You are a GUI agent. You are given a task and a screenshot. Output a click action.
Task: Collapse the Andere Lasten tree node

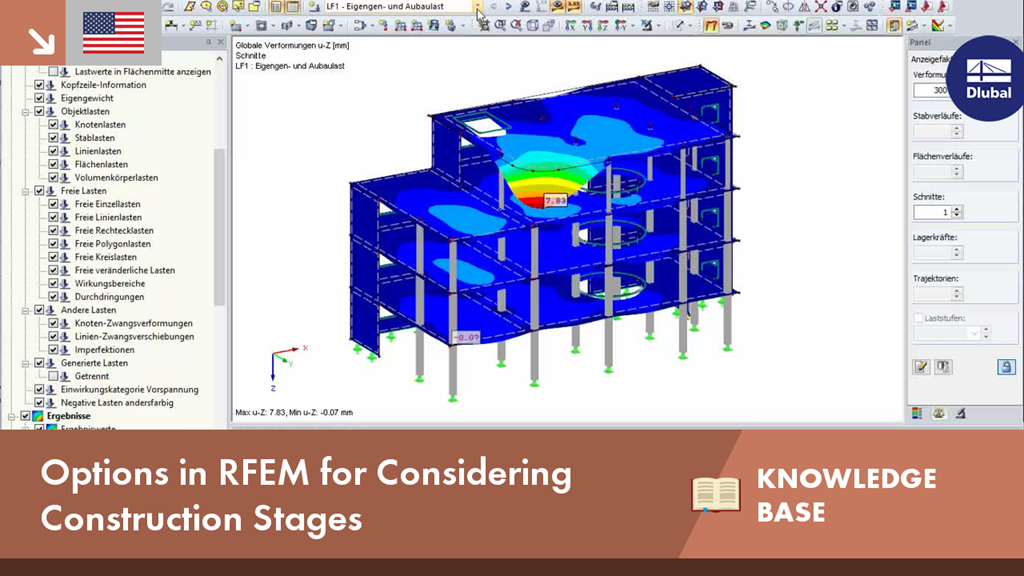point(25,310)
